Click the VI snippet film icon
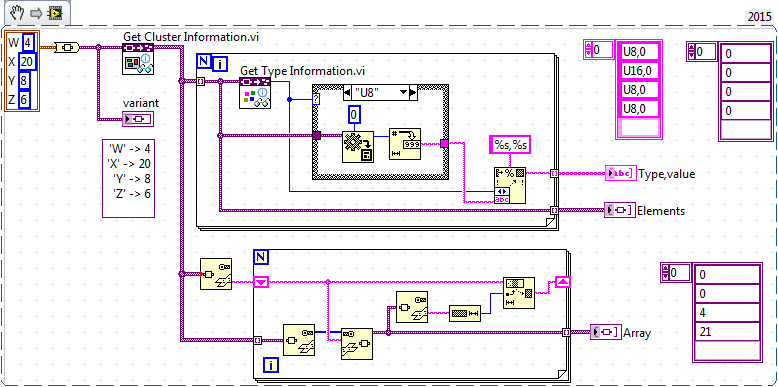Screen dimensions: 778x387 click(x=55, y=13)
